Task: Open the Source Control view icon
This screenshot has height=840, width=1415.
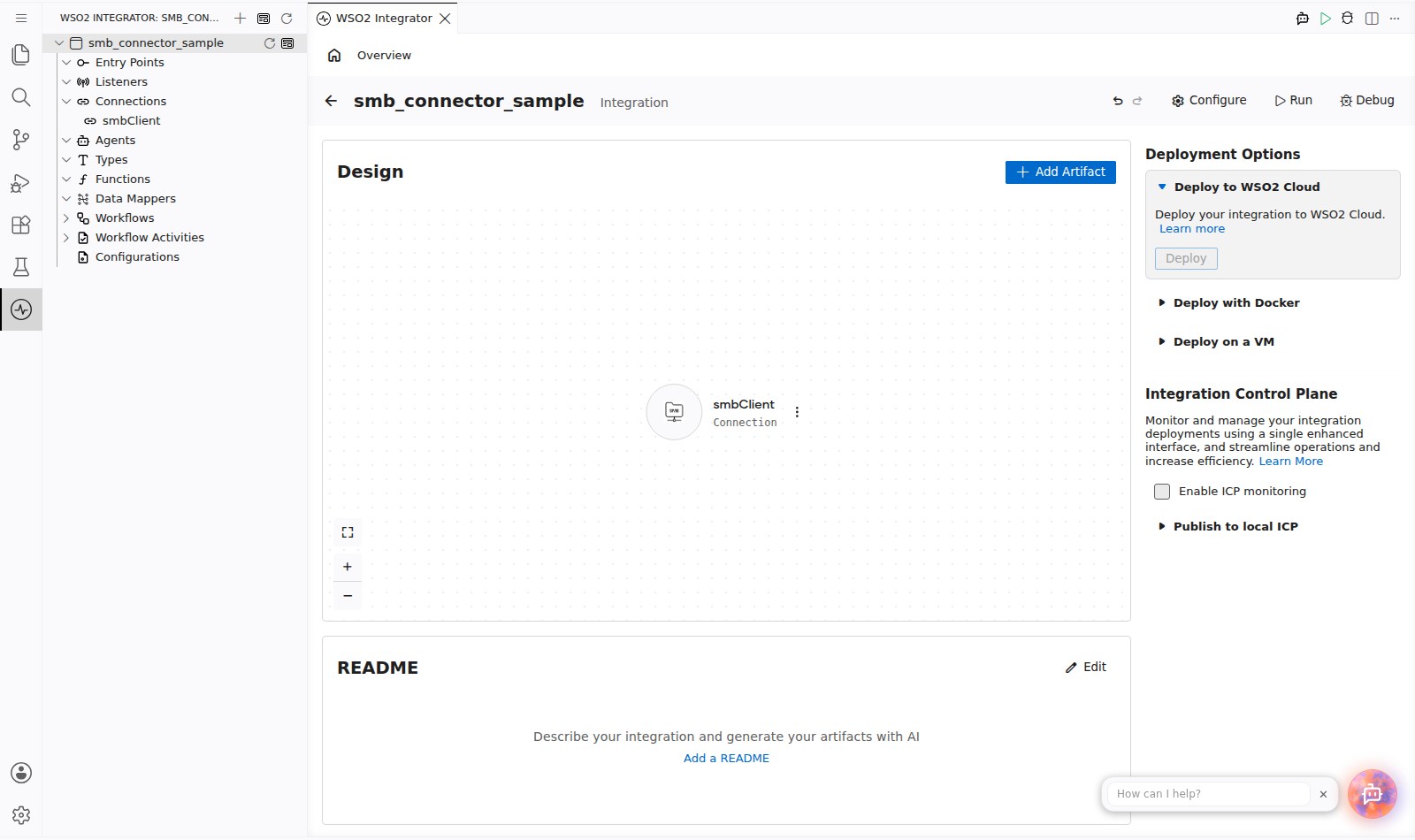Action: [21, 140]
